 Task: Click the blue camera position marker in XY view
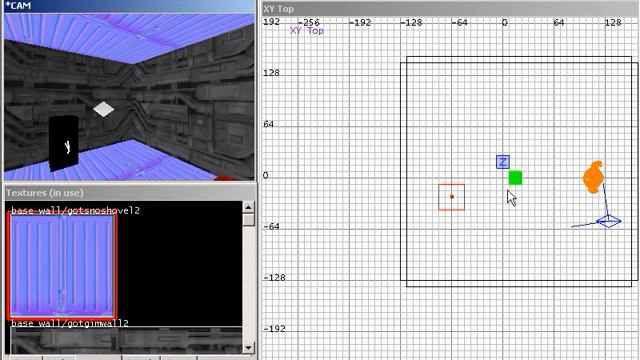(x=608, y=222)
